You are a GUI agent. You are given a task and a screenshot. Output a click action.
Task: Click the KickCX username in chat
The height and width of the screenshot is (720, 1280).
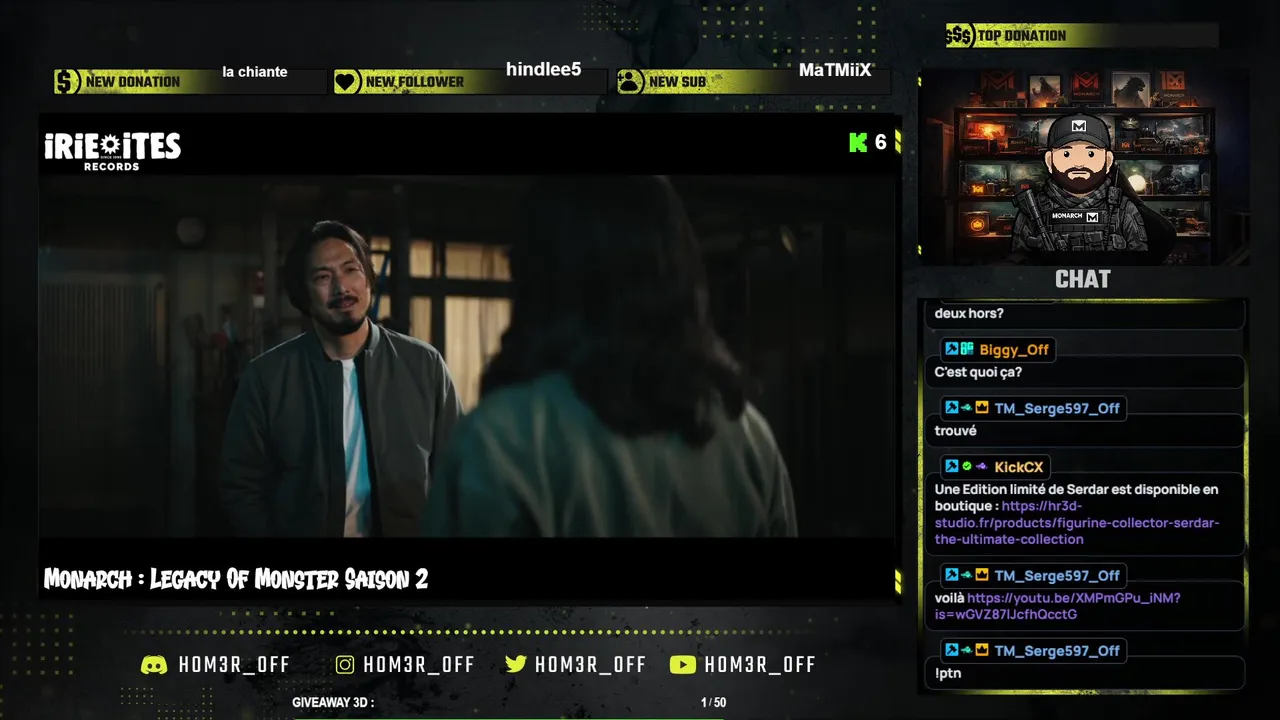(x=1018, y=467)
